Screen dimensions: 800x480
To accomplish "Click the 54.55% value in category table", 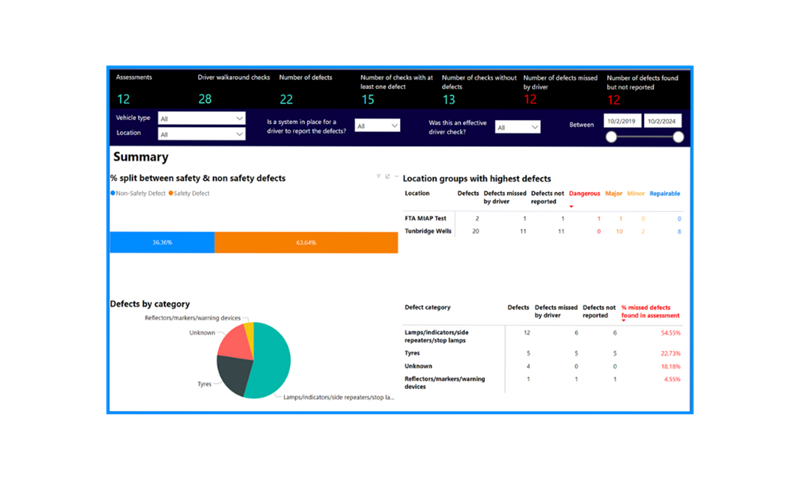I will click(x=670, y=333).
